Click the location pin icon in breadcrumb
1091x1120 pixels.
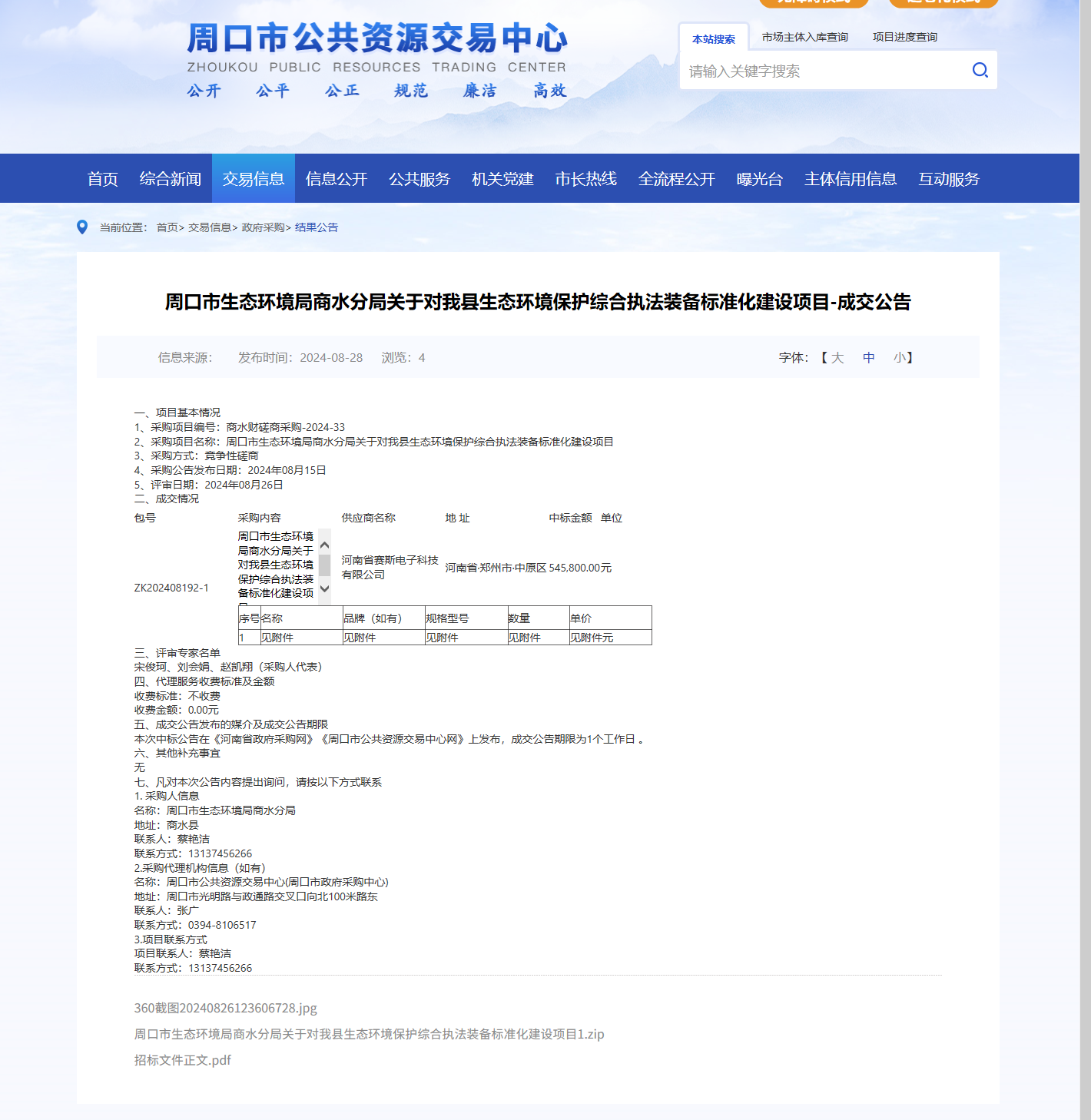[x=82, y=227]
